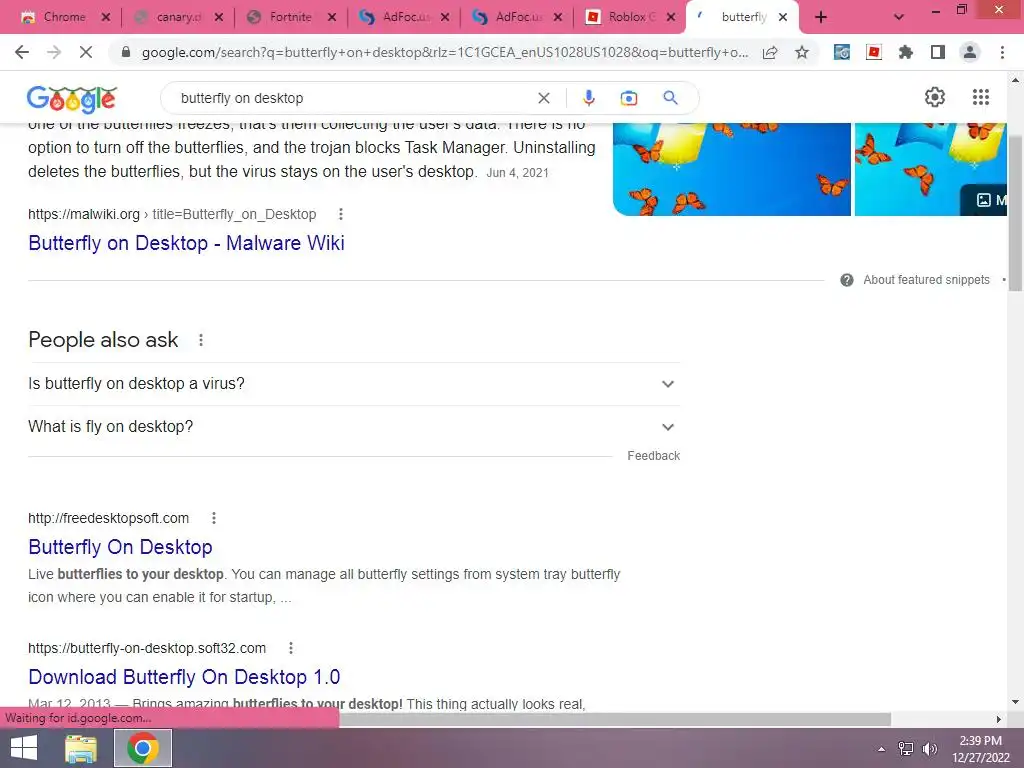1024x768 pixels.
Task: Open the volume speaker tray icon
Action: point(929,748)
